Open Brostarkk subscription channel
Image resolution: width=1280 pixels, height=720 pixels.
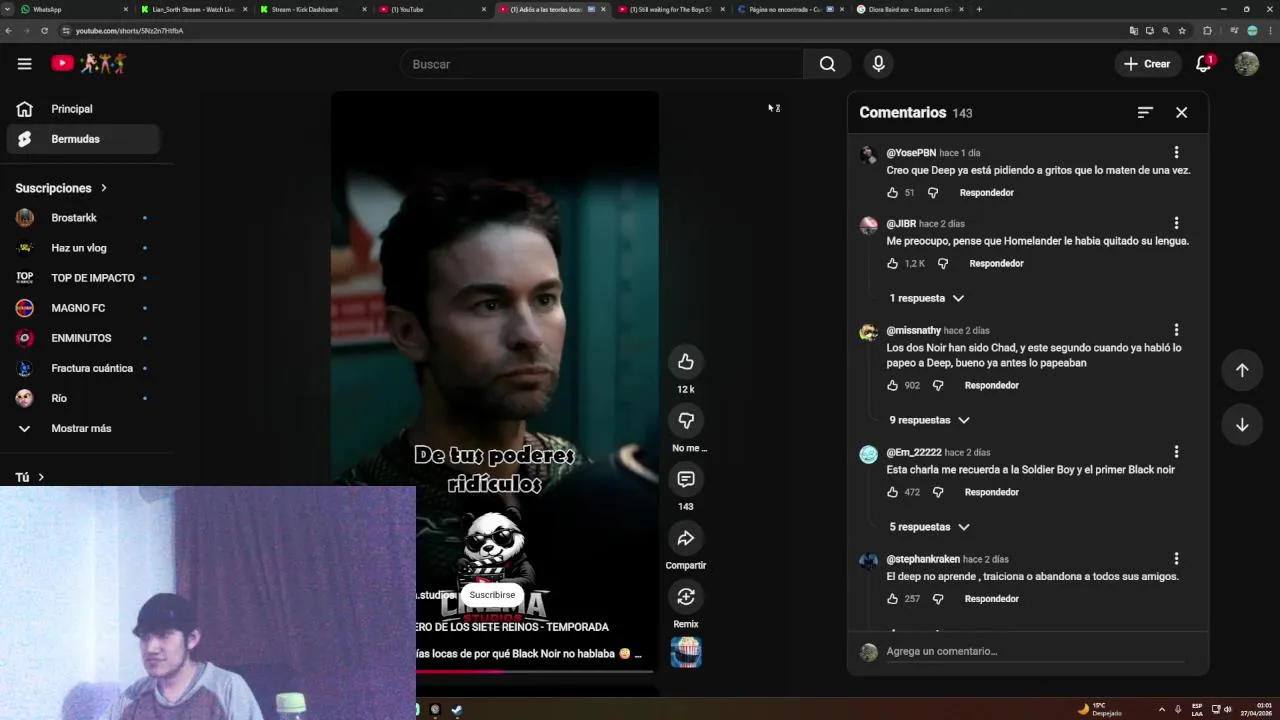point(82,218)
